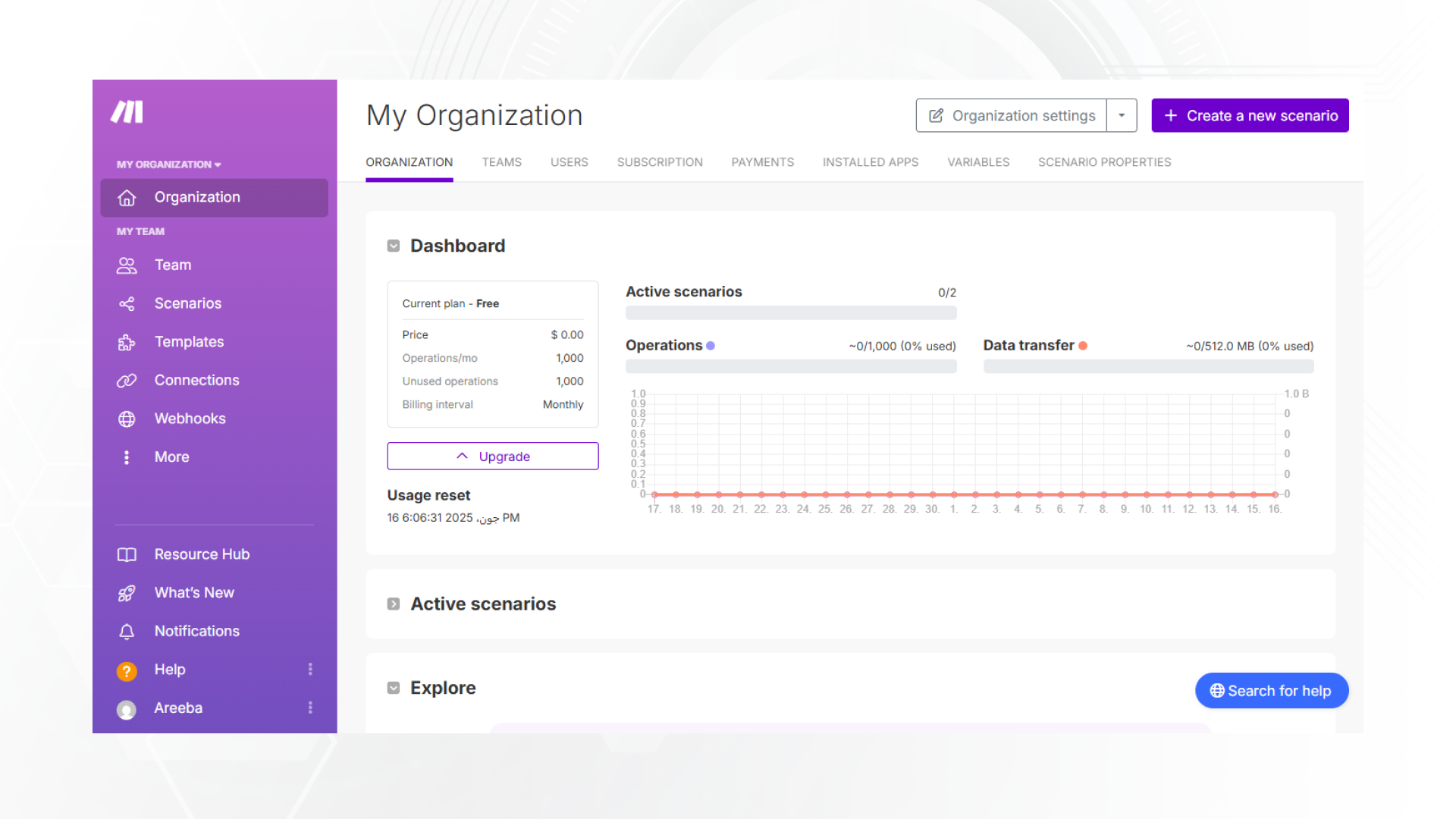Go to the Installed Apps tab
Screen dimensions: 1456x819
pyautogui.click(x=870, y=162)
